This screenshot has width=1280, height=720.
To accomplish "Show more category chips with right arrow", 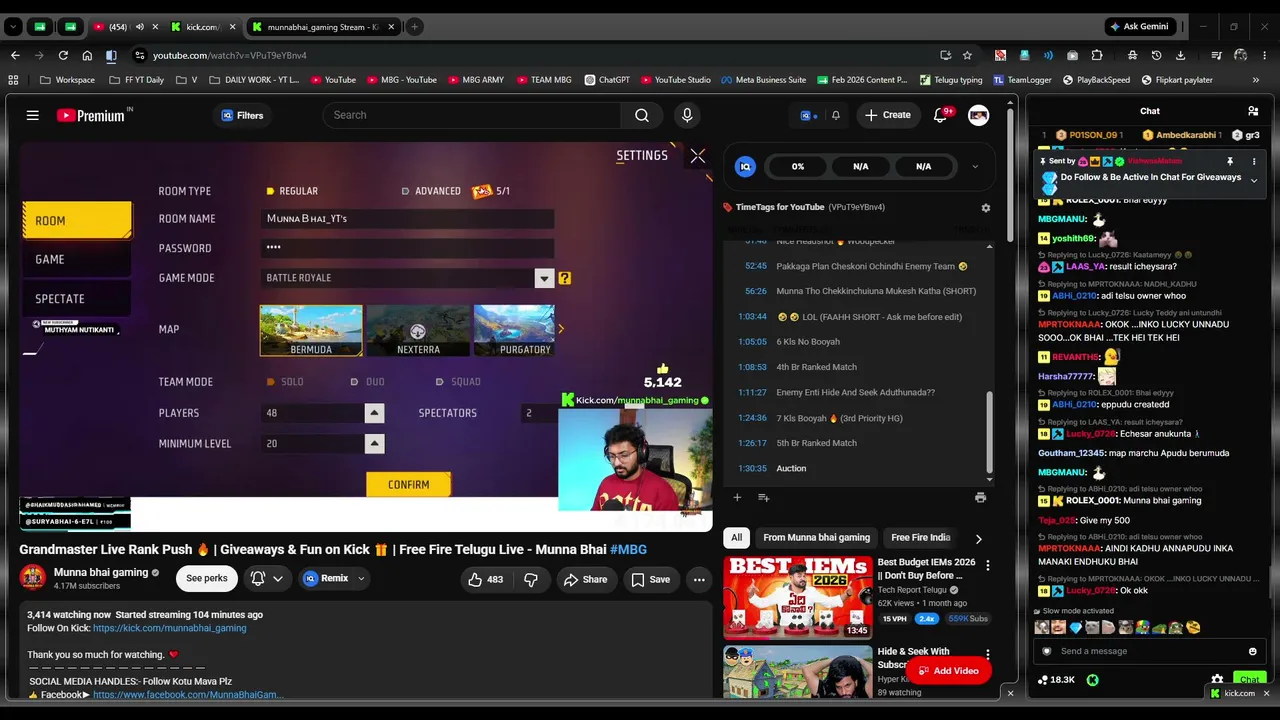I will point(978,538).
